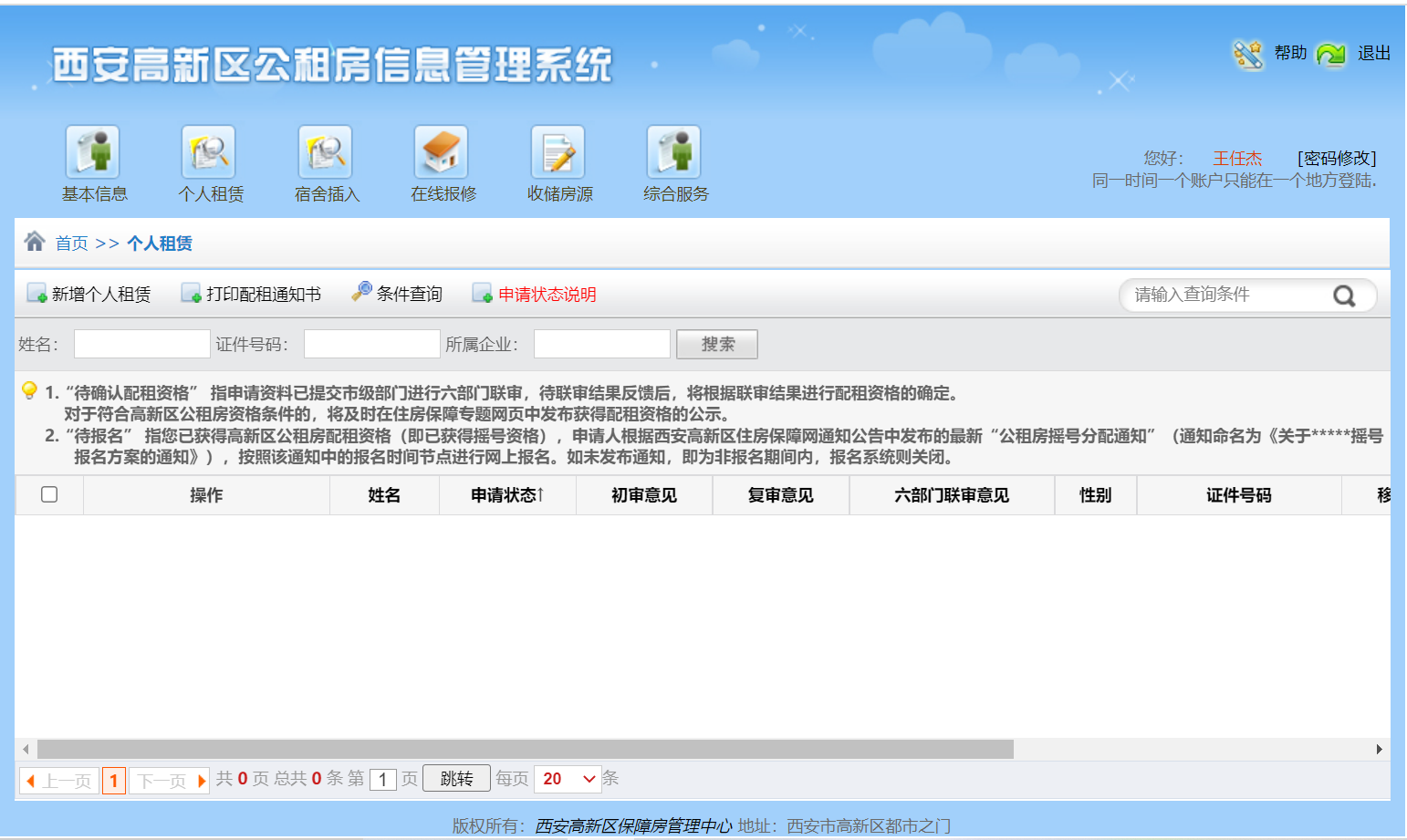The height and width of the screenshot is (840, 1407).
Task: Focus the 请输入查询条件 quick search box
Action: click(1227, 295)
